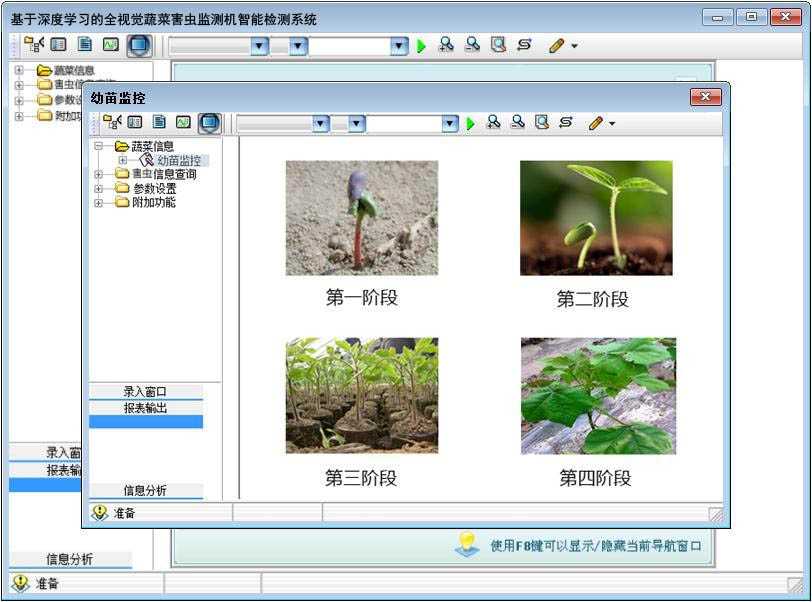The width and height of the screenshot is (812, 602).
Task: Click chart monitor icon in main window toolbar
Action: (111, 45)
